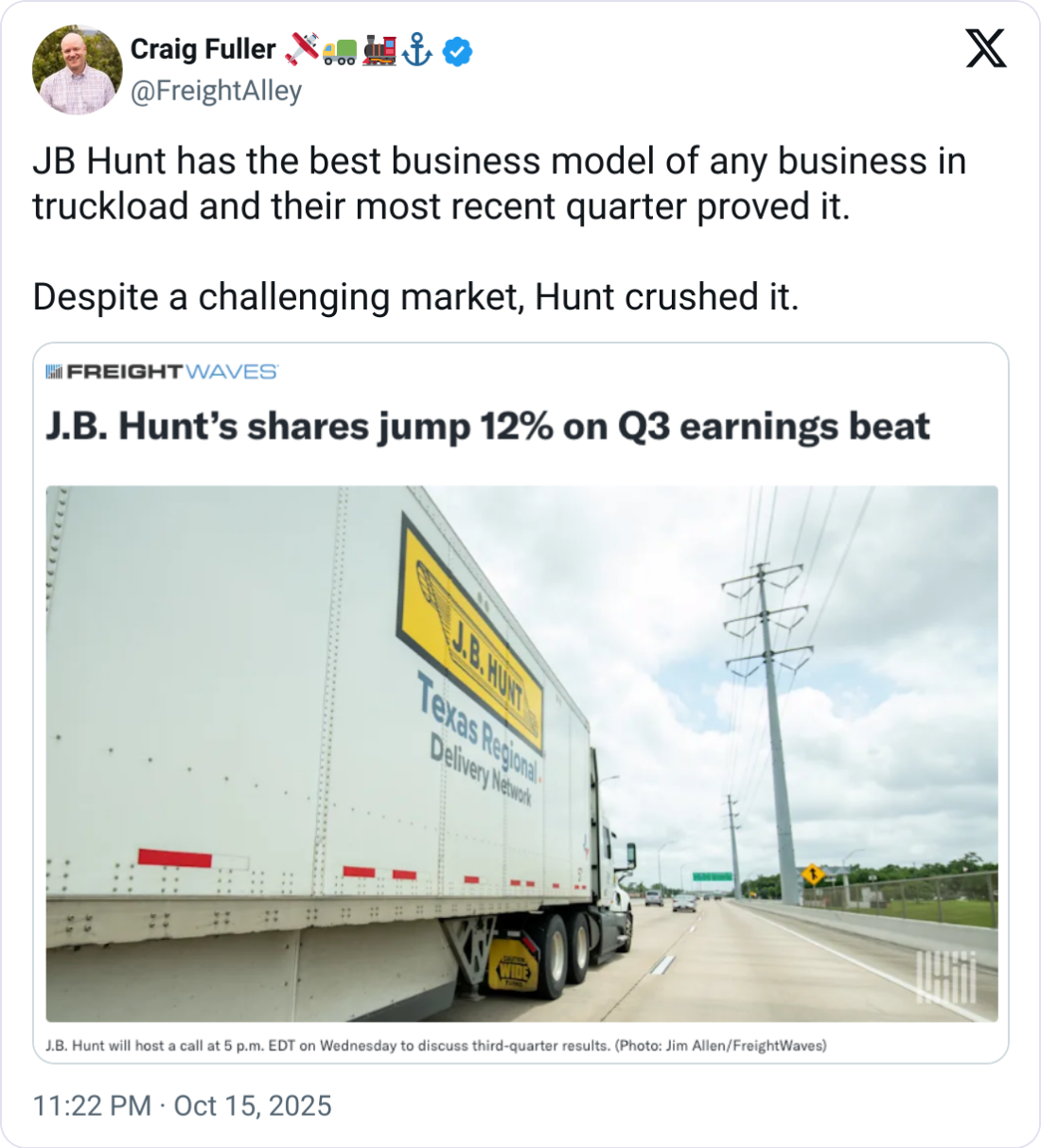Viewport: 1041px width, 1148px height.
Task: Open the @FreightAlley handle
Action: pyautogui.click(x=216, y=91)
